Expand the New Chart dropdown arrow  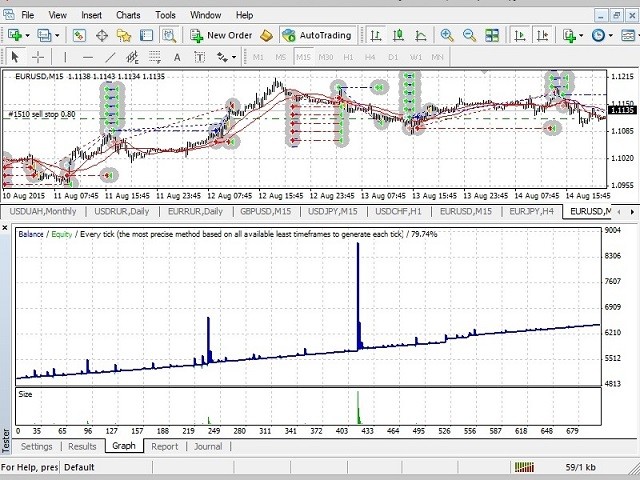pos(27,36)
